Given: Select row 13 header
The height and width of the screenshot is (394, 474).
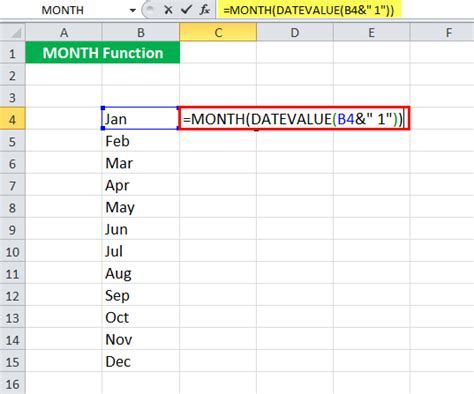Looking at the screenshot, I should pyautogui.click(x=13, y=317).
